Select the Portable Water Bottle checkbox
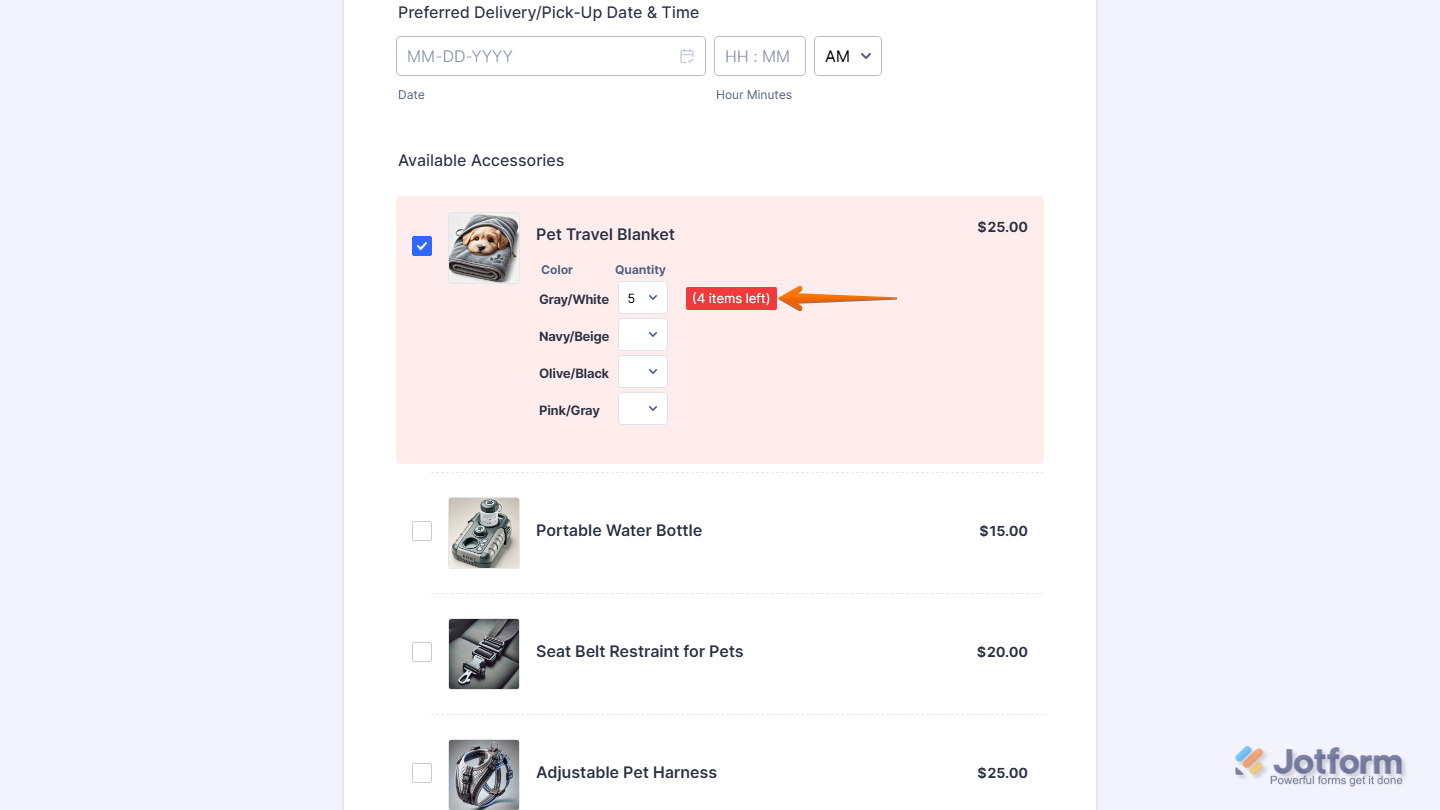This screenshot has width=1440, height=810. click(422, 531)
